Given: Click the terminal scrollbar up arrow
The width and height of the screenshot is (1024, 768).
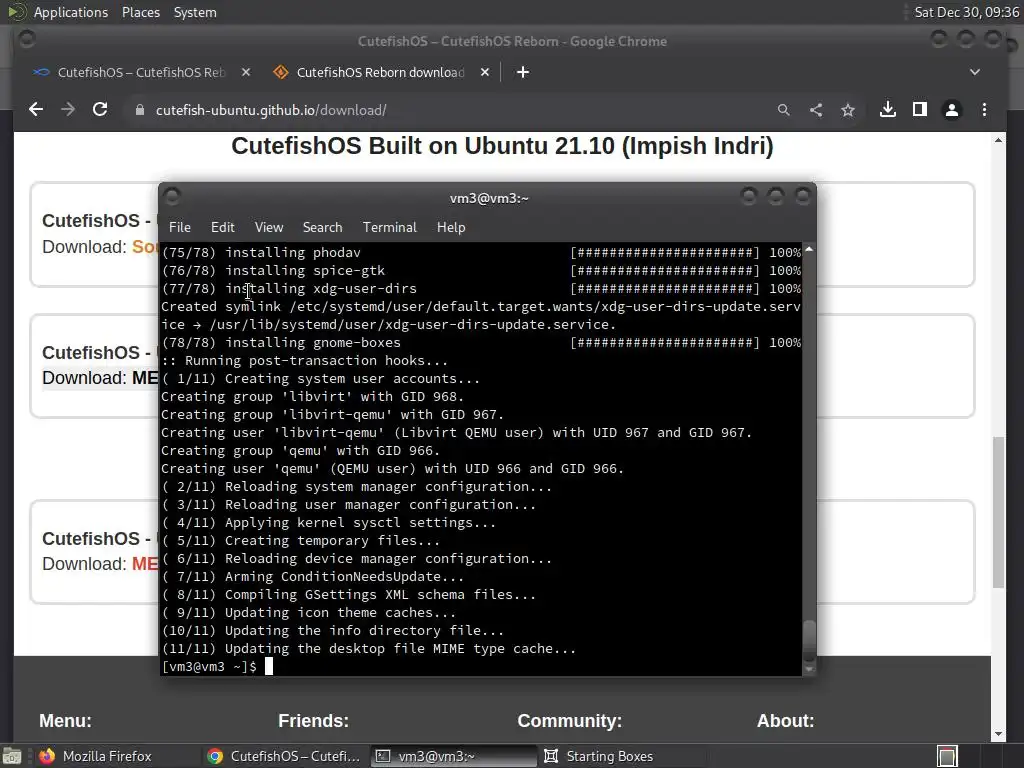Looking at the screenshot, I should [x=809, y=249].
